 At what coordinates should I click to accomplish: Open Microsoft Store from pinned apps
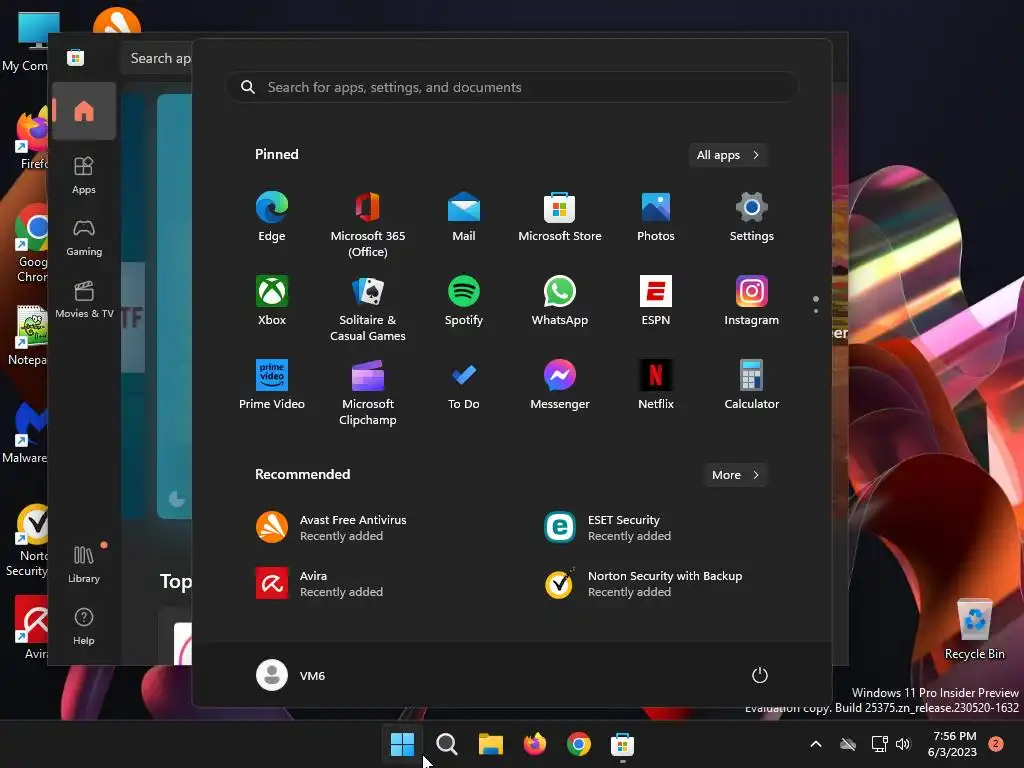point(560,217)
